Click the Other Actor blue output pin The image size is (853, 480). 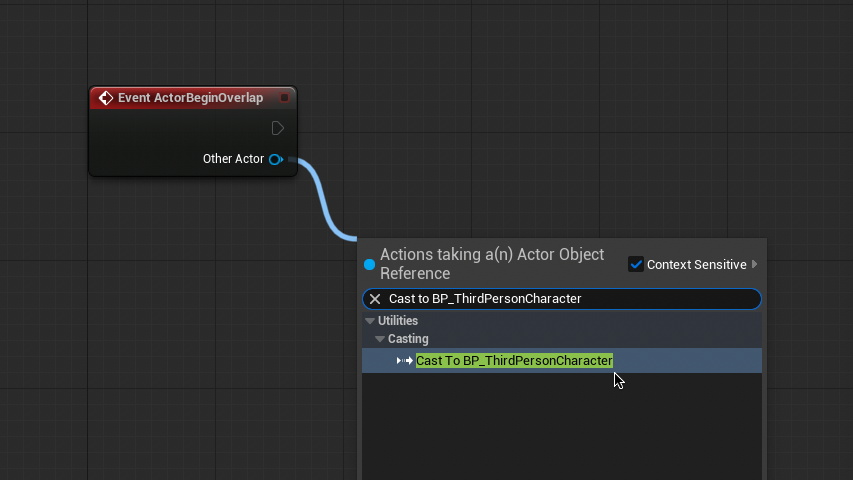pyautogui.click(x=275, y=159)
